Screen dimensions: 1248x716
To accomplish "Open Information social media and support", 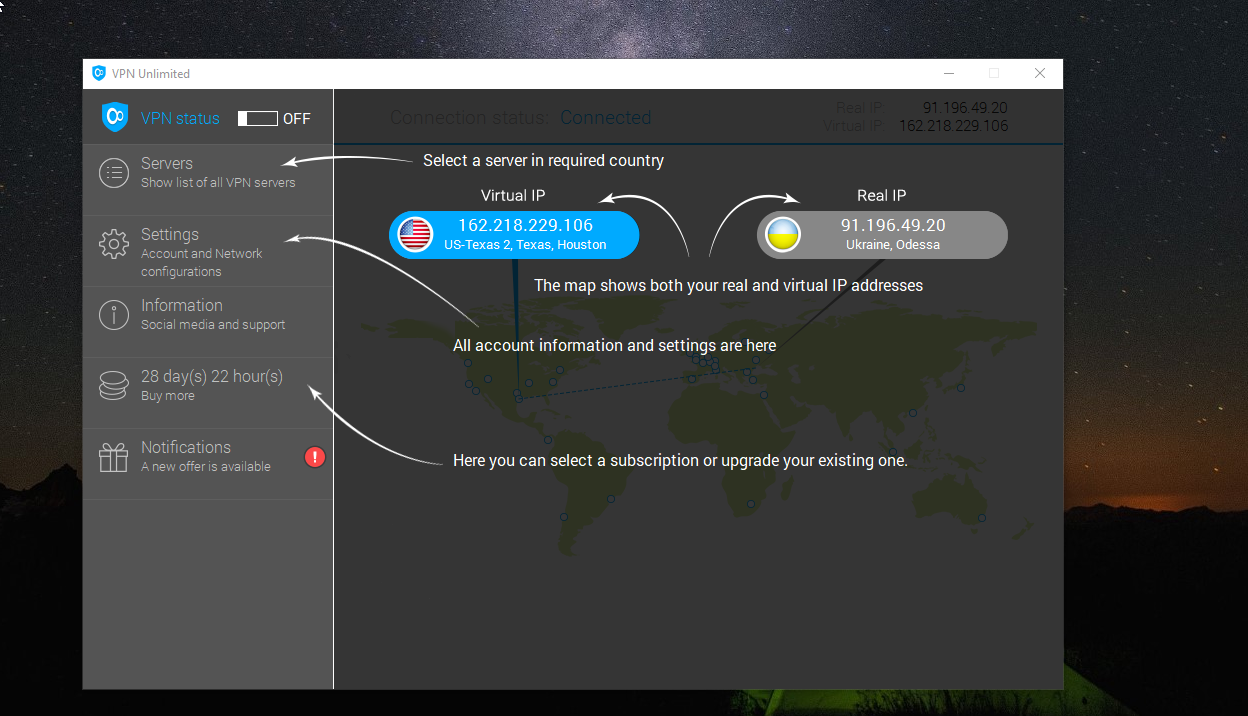I will click(208, 322).
